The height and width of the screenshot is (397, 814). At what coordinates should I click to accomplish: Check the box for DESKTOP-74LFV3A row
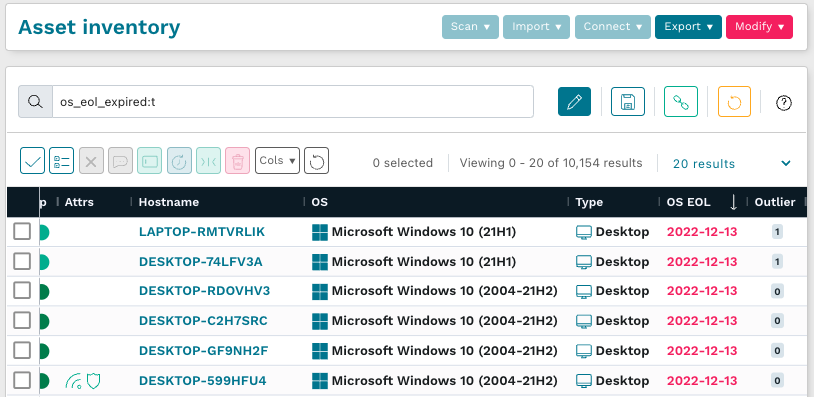pyautogui.click(x=22, y=262)
